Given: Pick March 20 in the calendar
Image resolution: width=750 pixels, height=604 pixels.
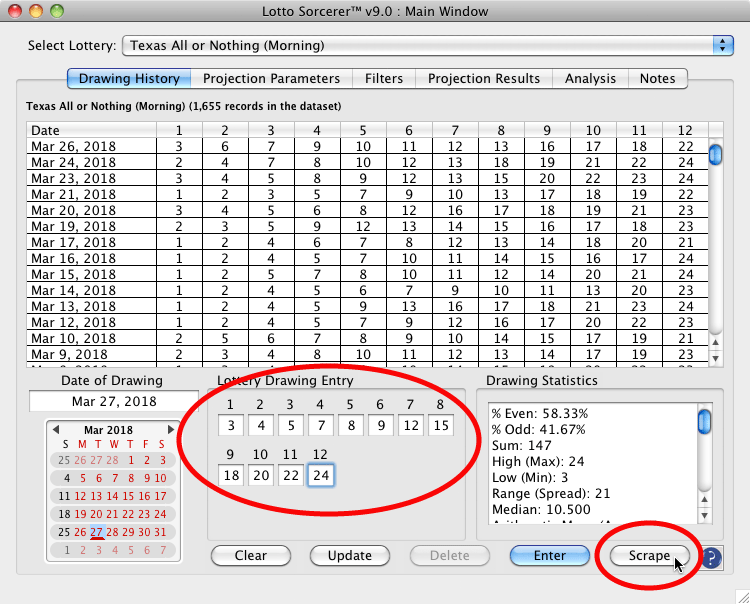Looking at the screenshot, I should click(97, 514).
